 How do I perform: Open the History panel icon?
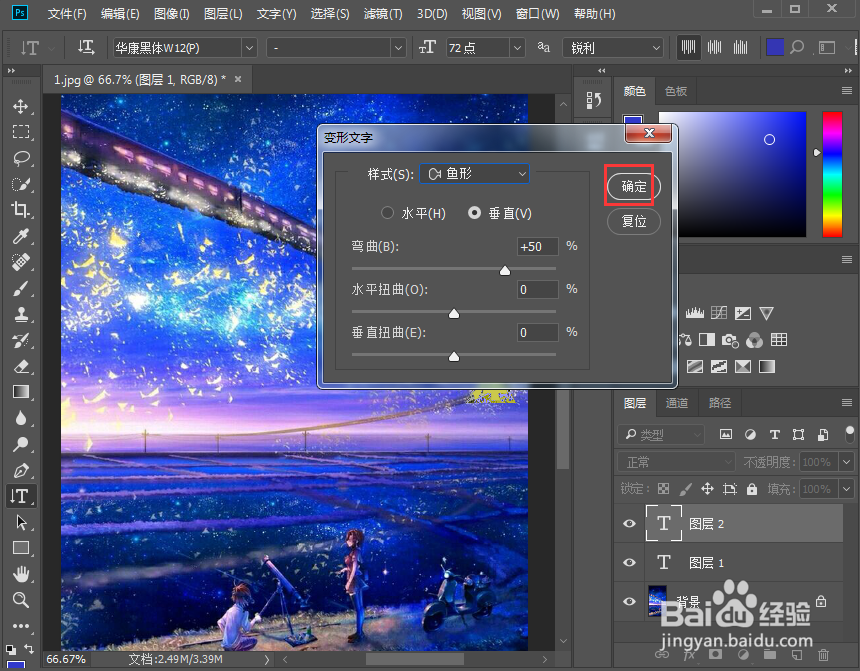tap(593, 100)
